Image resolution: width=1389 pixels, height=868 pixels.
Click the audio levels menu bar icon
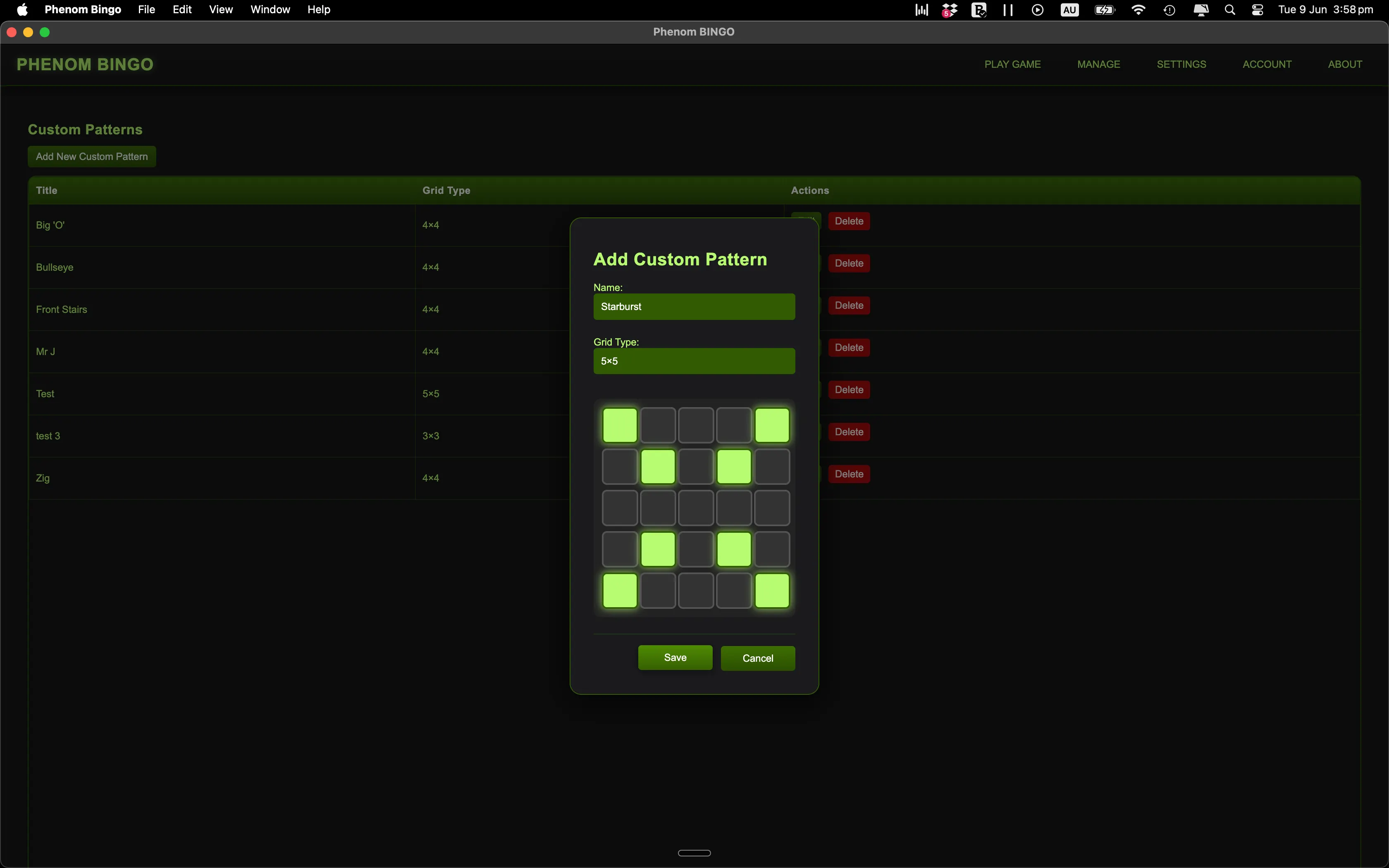pos(922,10)
